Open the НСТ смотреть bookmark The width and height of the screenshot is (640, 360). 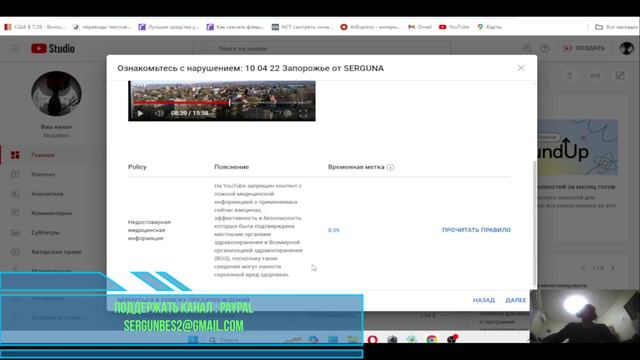302,27
